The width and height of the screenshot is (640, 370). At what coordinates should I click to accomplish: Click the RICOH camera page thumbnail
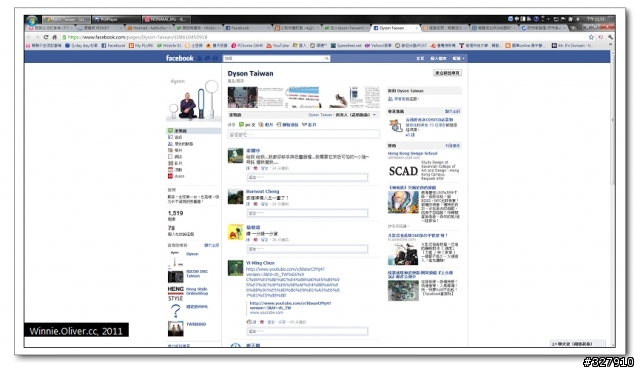tap(176, 276)
